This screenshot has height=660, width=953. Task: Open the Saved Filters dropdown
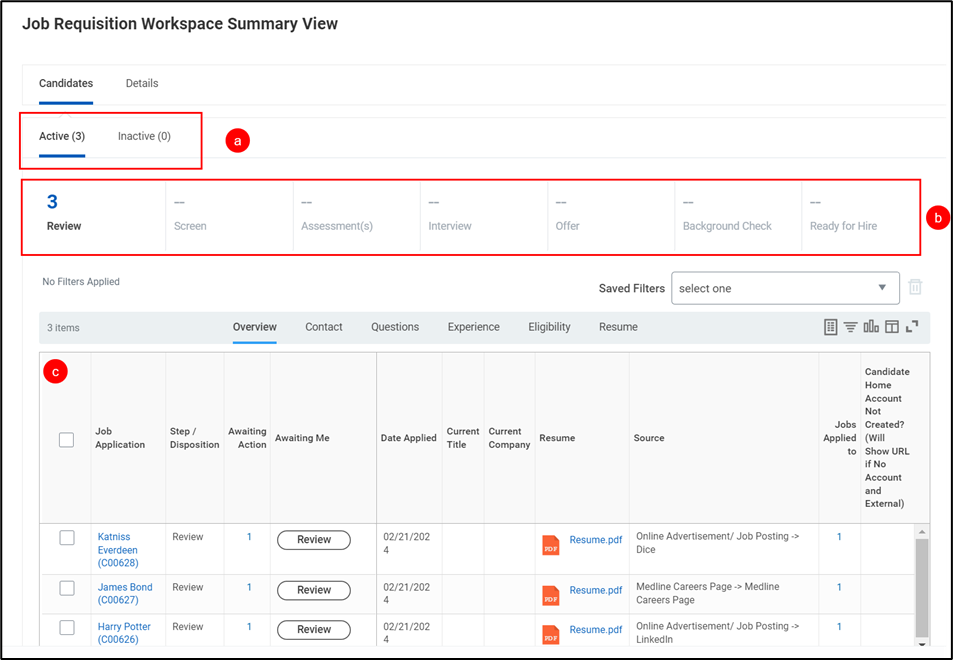[x=784, y=288]
